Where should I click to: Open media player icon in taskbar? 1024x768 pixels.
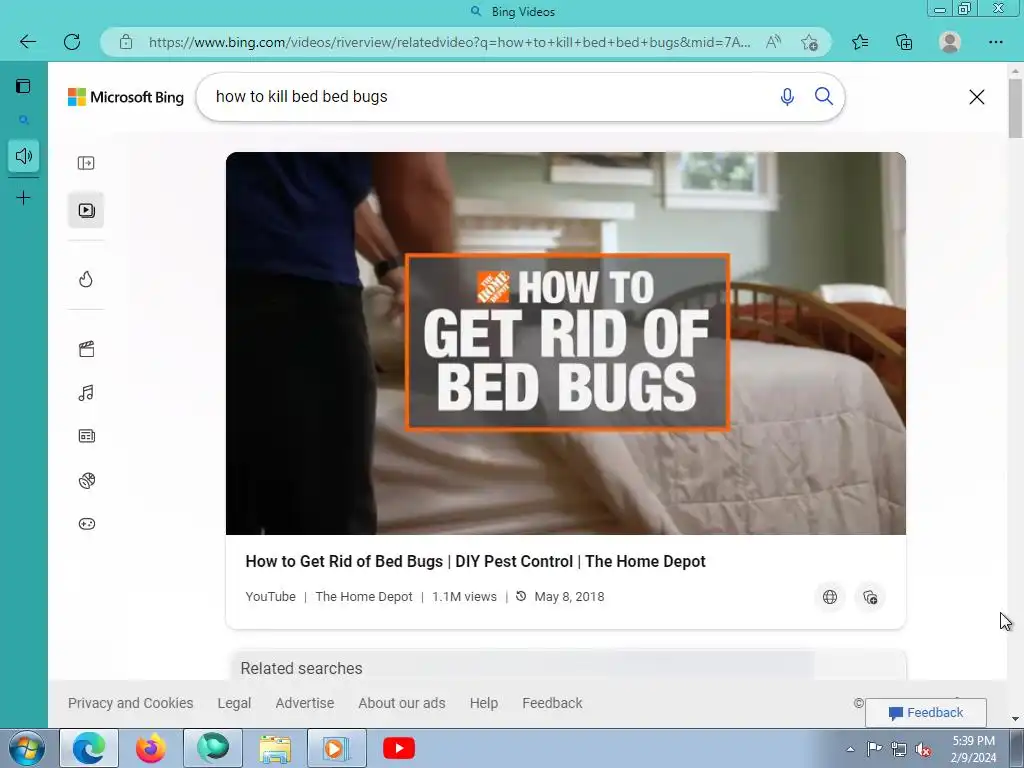click(x=337, y=748)
